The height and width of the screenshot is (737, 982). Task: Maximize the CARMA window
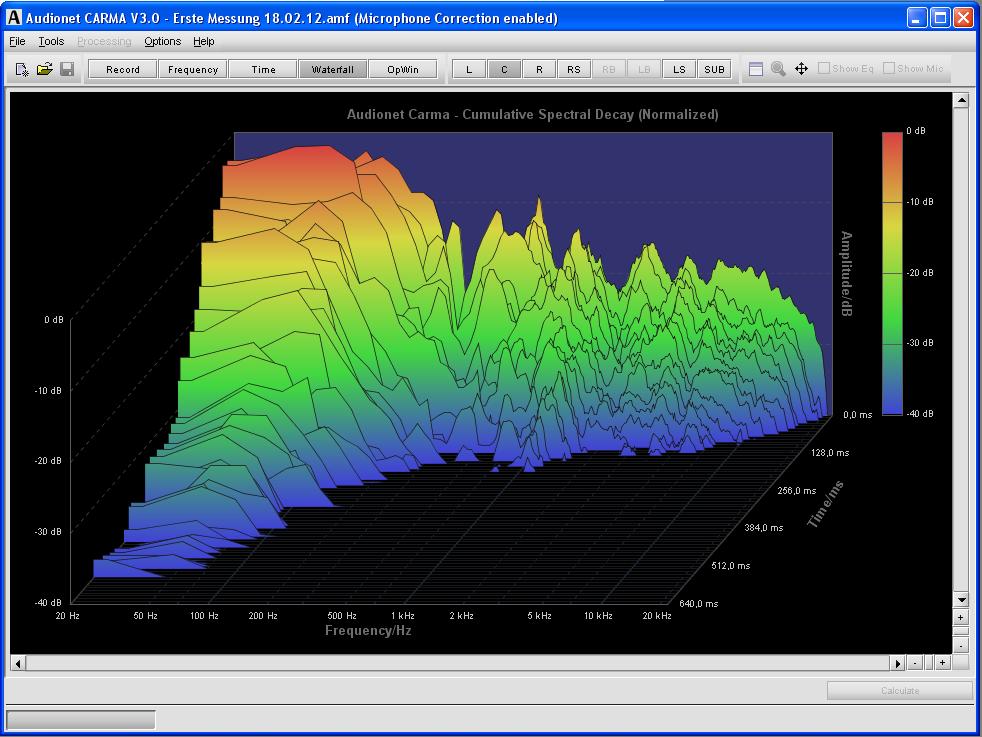940,18
